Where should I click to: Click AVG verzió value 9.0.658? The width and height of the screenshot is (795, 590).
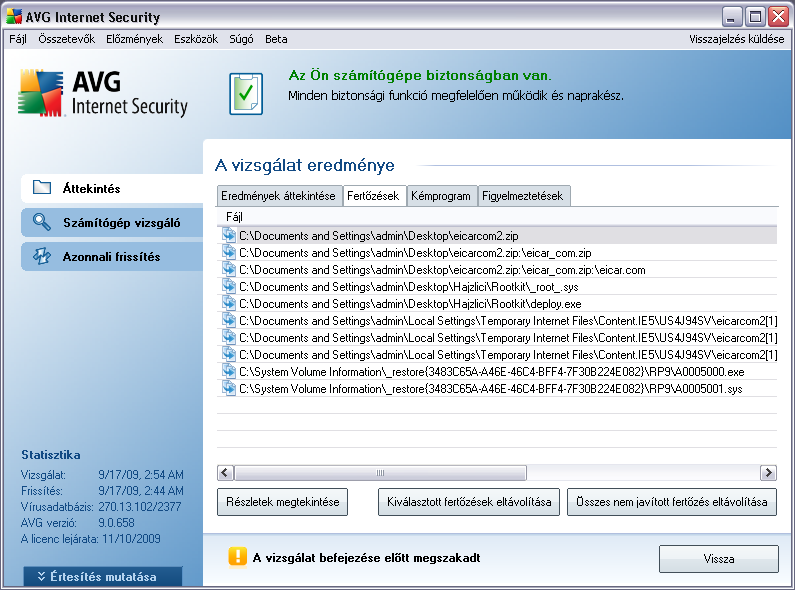click(x=116, y=522)
